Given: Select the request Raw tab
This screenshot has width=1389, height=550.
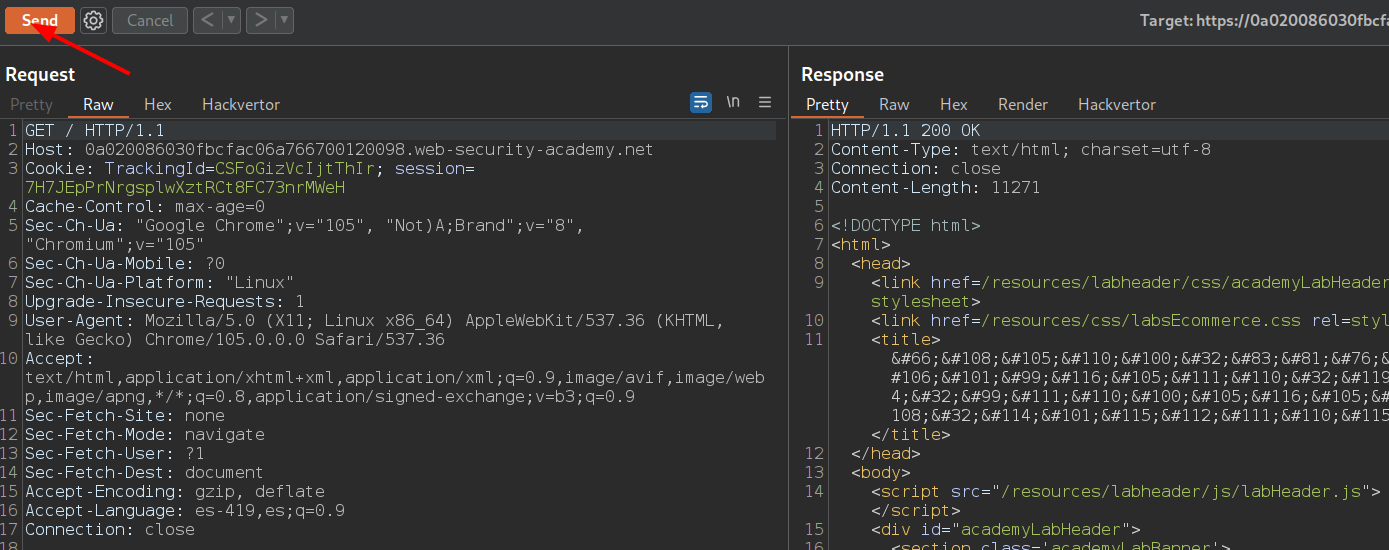Looking at the screenshot, I should [x=98, y=104].
